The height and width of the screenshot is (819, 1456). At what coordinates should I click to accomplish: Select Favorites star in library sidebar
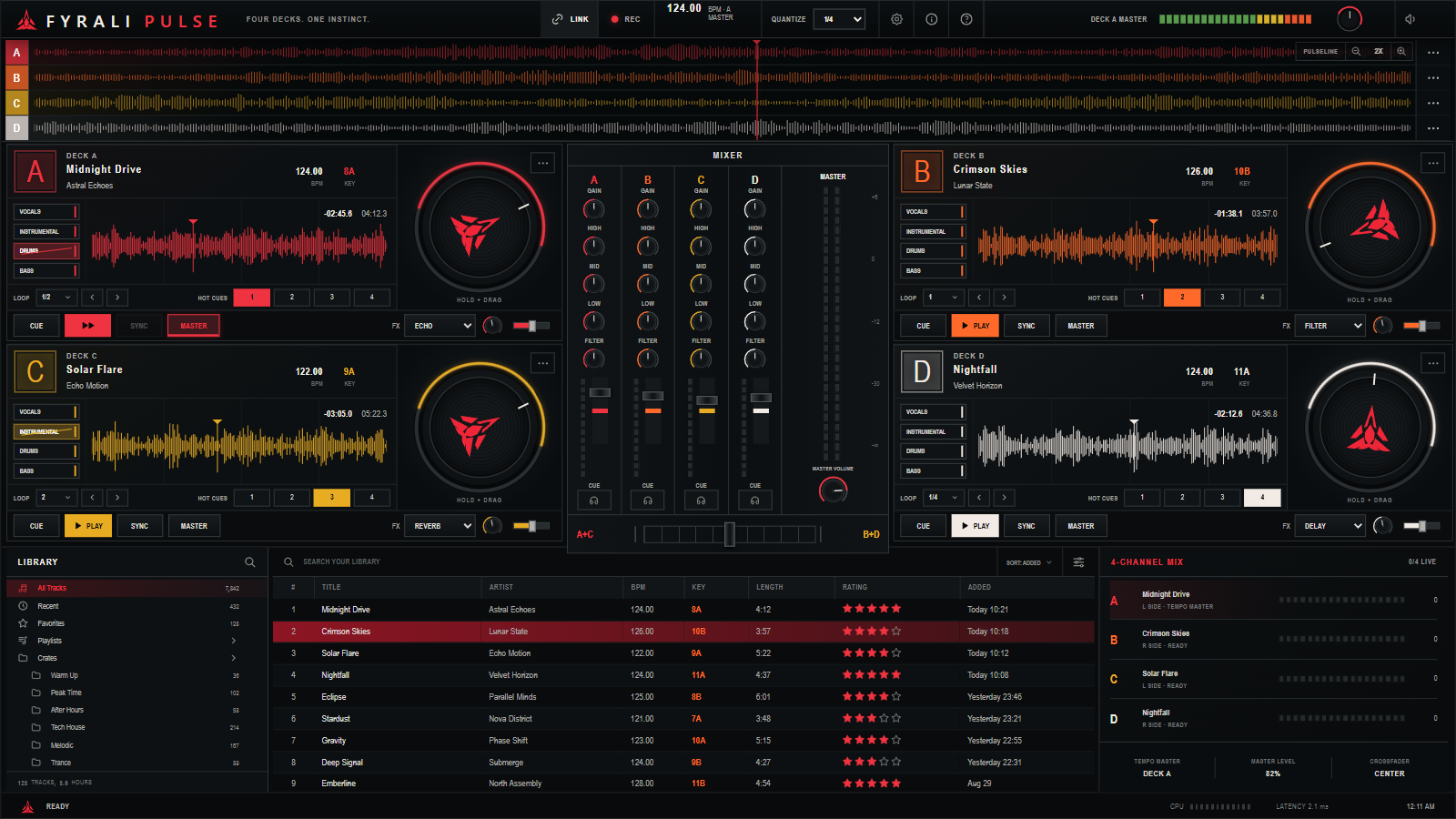pos(24,623)
